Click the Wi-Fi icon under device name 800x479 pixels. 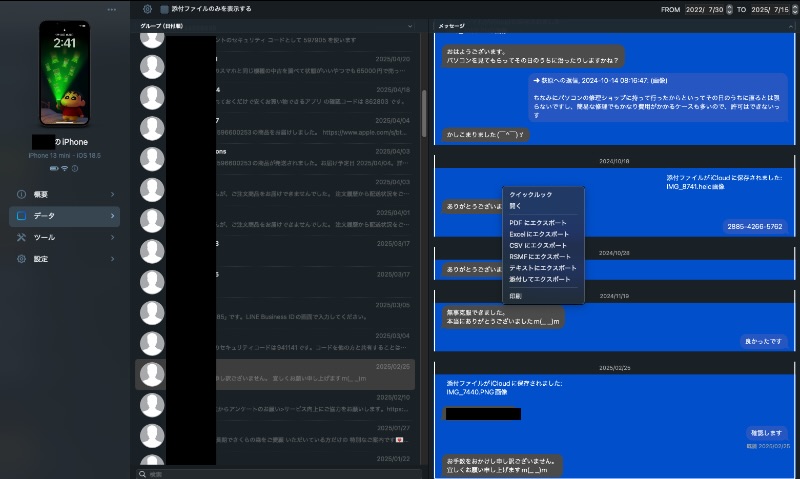pos(64,168)
